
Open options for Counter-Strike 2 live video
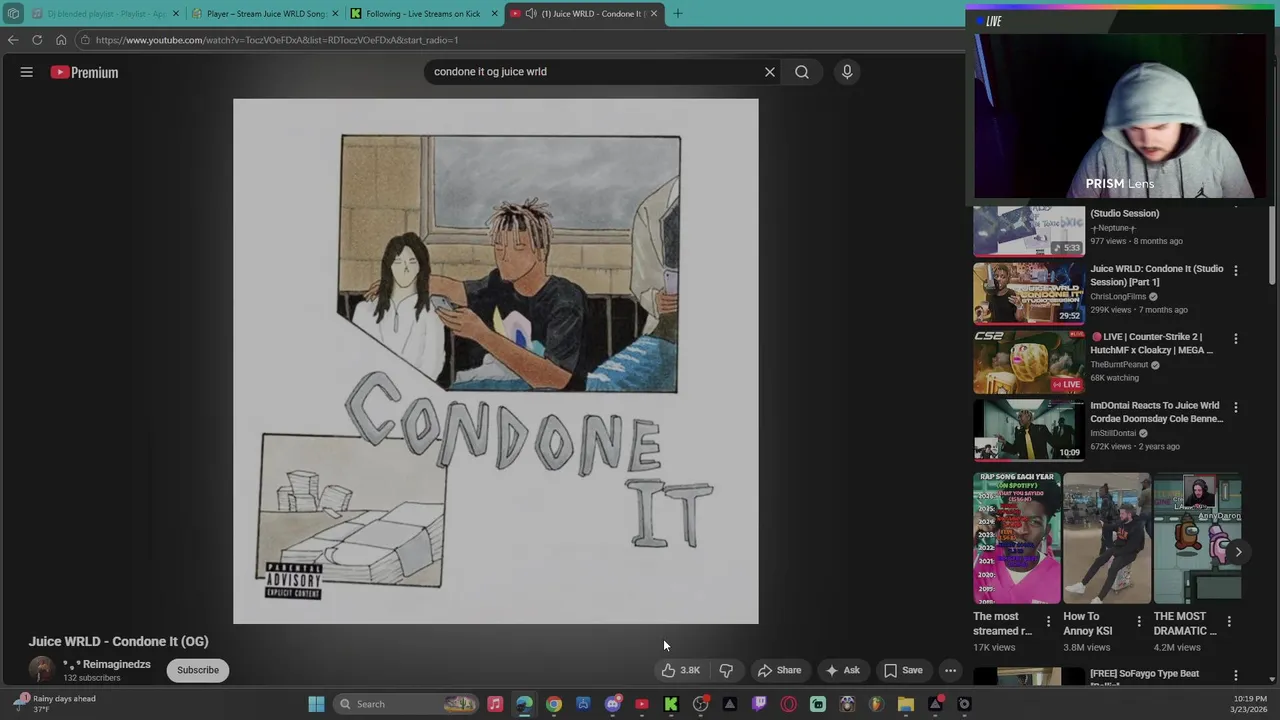click(x=1236, y=339)
